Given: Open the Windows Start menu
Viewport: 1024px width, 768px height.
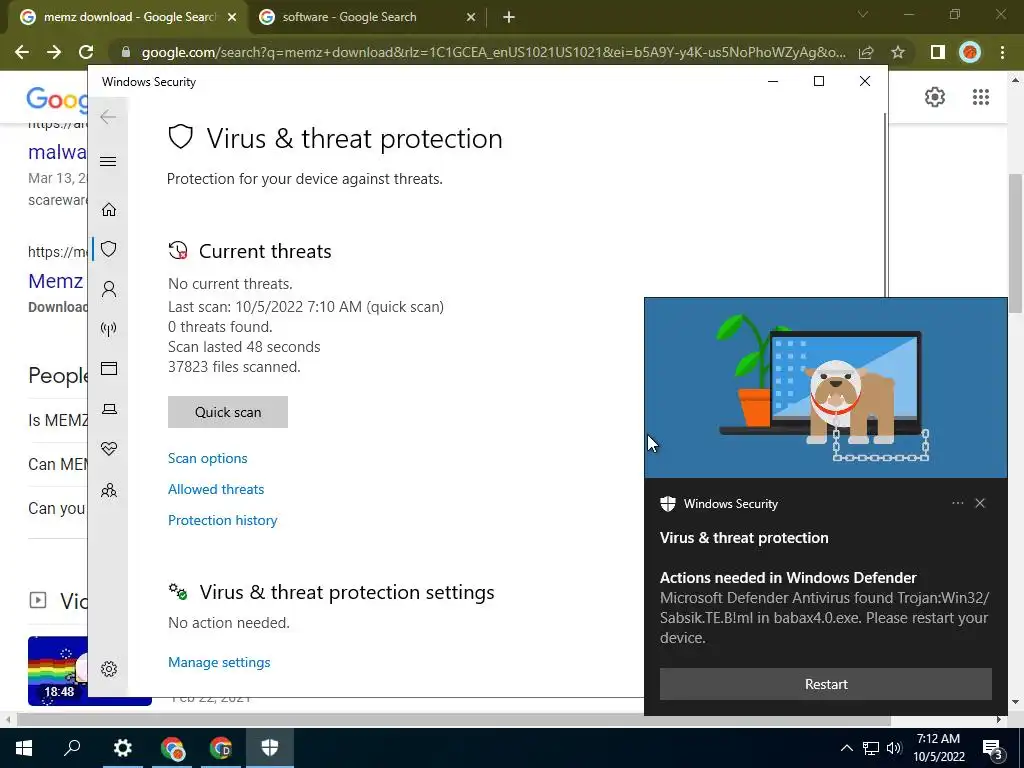Looking at the screenshot, I should click(x=24, y=748).
